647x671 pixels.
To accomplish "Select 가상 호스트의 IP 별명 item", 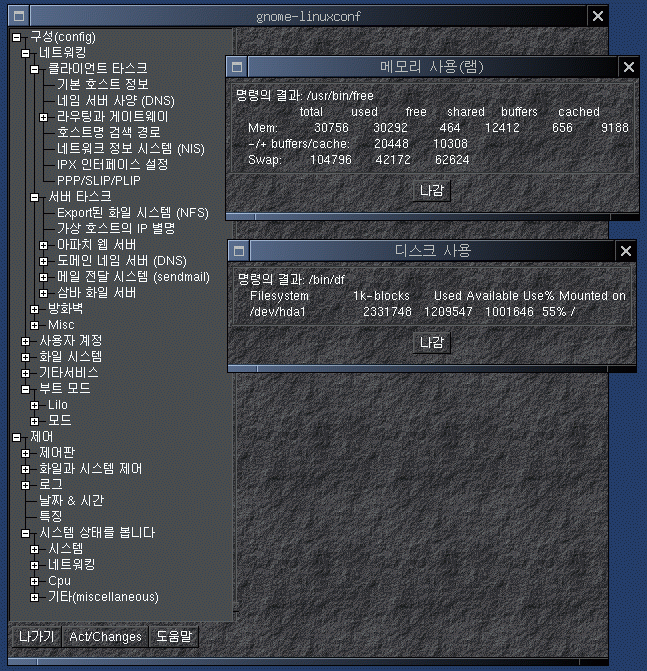I will click(116, 229).
